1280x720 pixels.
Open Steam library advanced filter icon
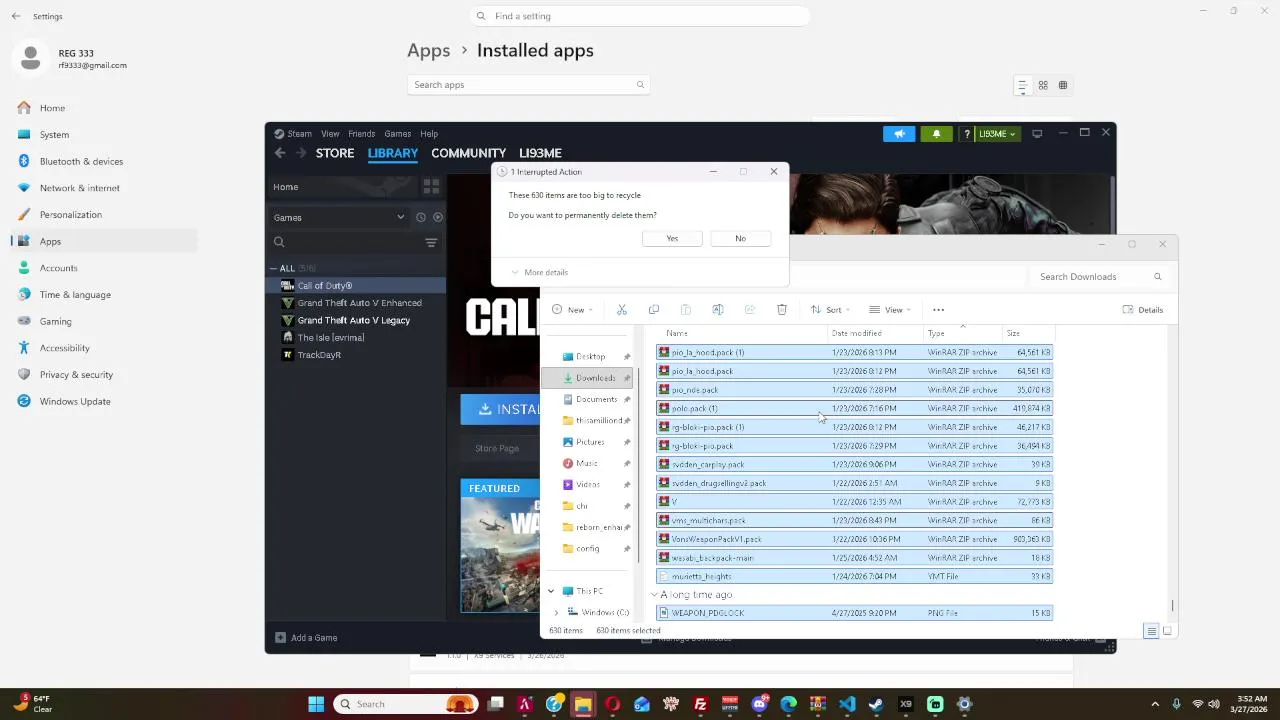pyautogui.click(x=431, y=242)
